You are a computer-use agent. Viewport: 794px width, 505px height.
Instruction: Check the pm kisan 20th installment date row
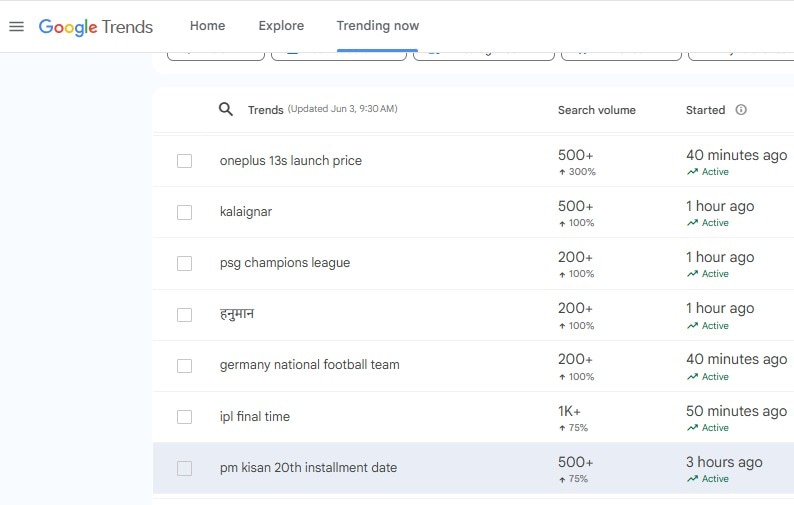pyautogui.click(x=184, y=468)
